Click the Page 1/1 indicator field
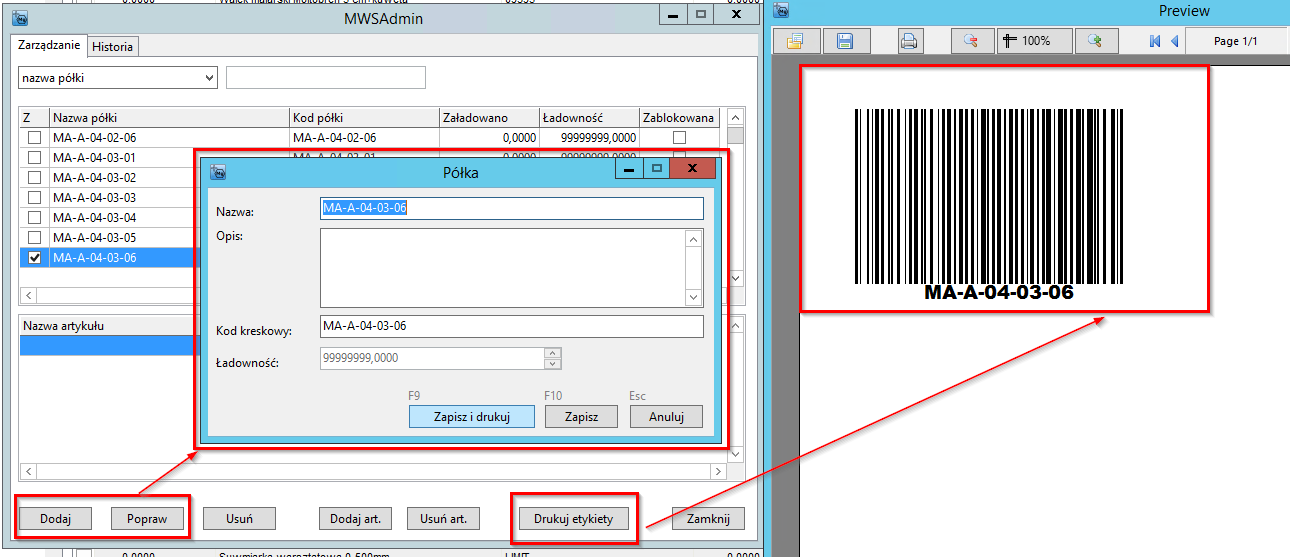Screen dimensions: 1290x557 1235,41
